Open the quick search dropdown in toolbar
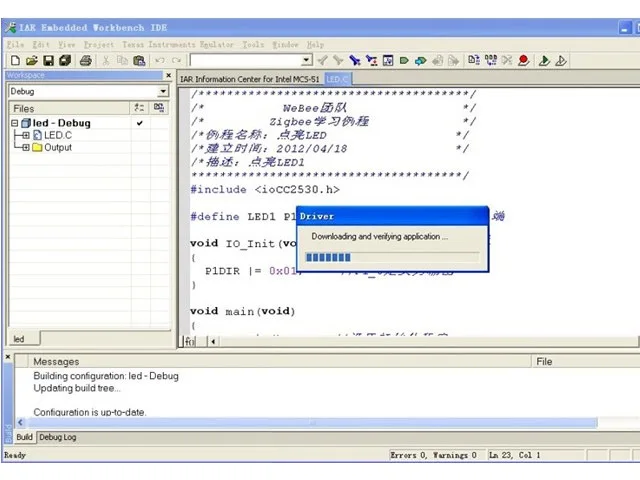This screenshot has height=480, width=640. (306, 61)
